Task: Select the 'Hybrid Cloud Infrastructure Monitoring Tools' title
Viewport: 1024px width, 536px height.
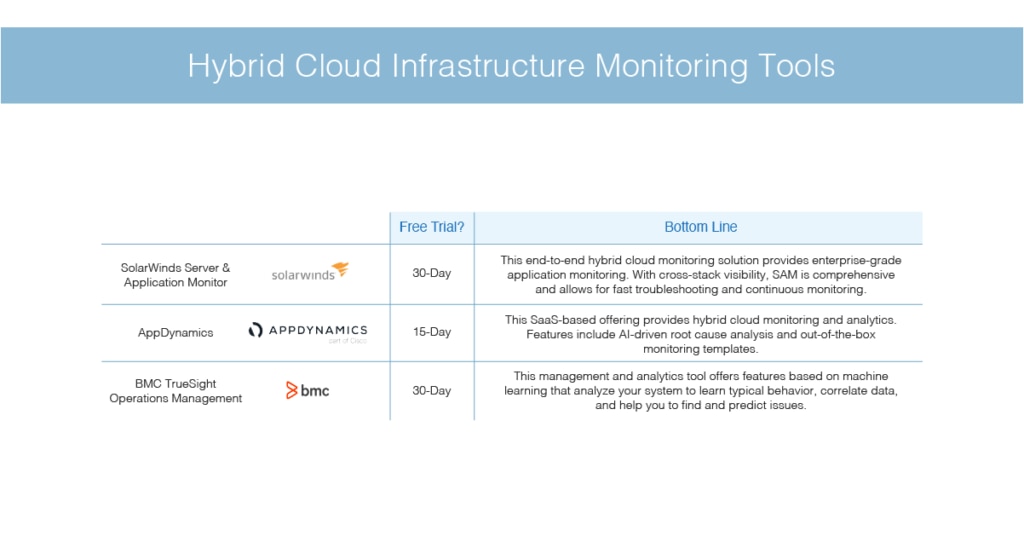Action: (511, 66)
